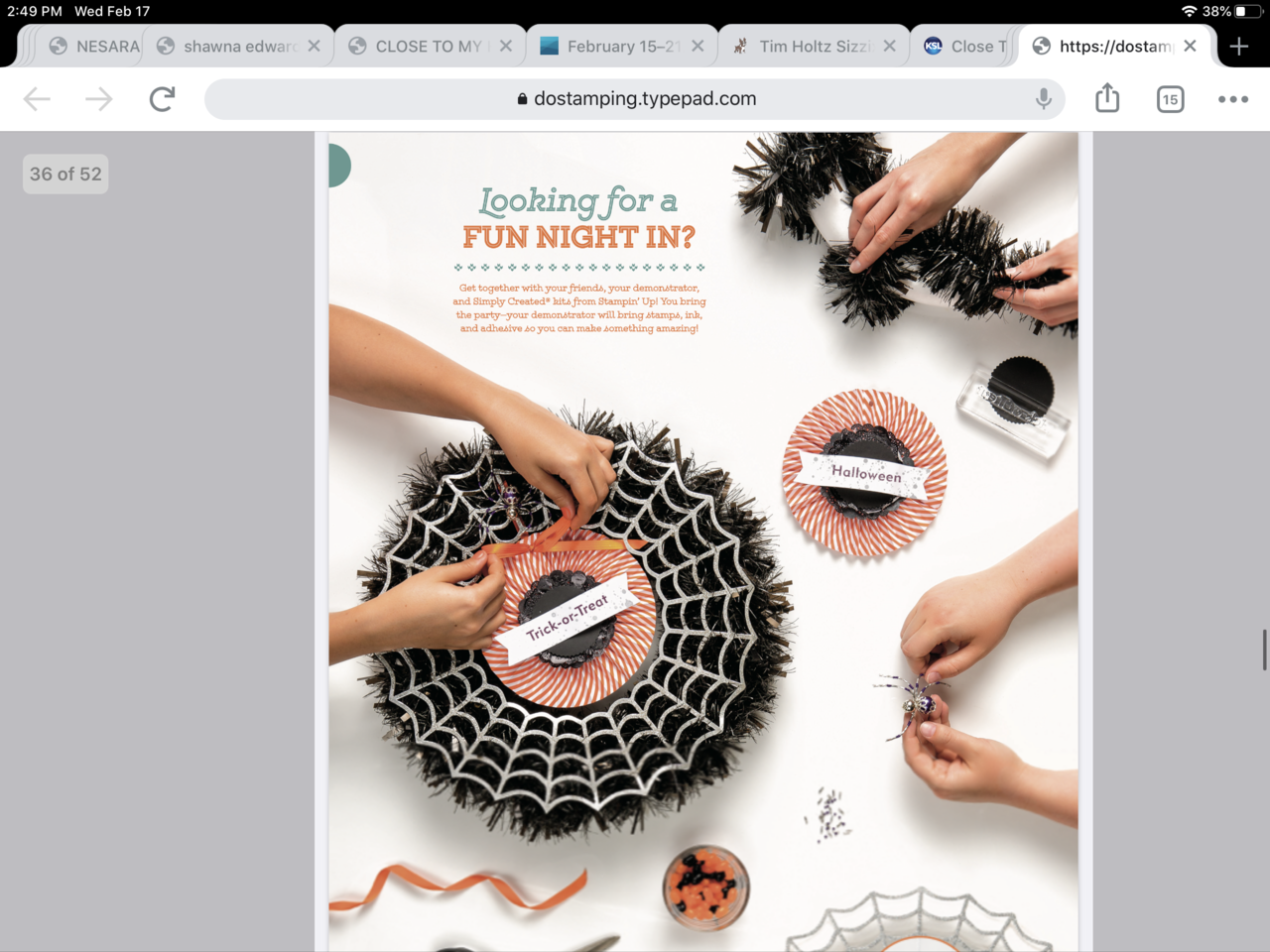Switch to the NESARA tab
1270x952 pixels.
(93, 47)
